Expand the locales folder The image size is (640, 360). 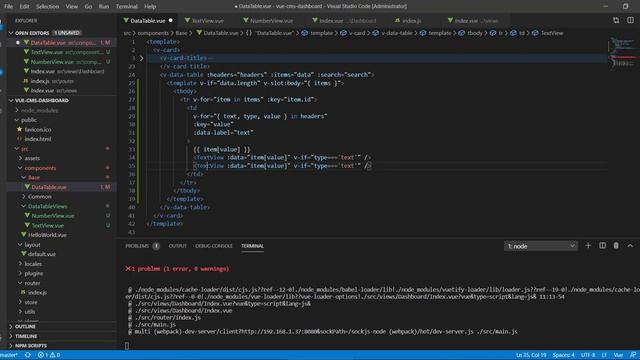pyautogui.click(x=33, y=264)
